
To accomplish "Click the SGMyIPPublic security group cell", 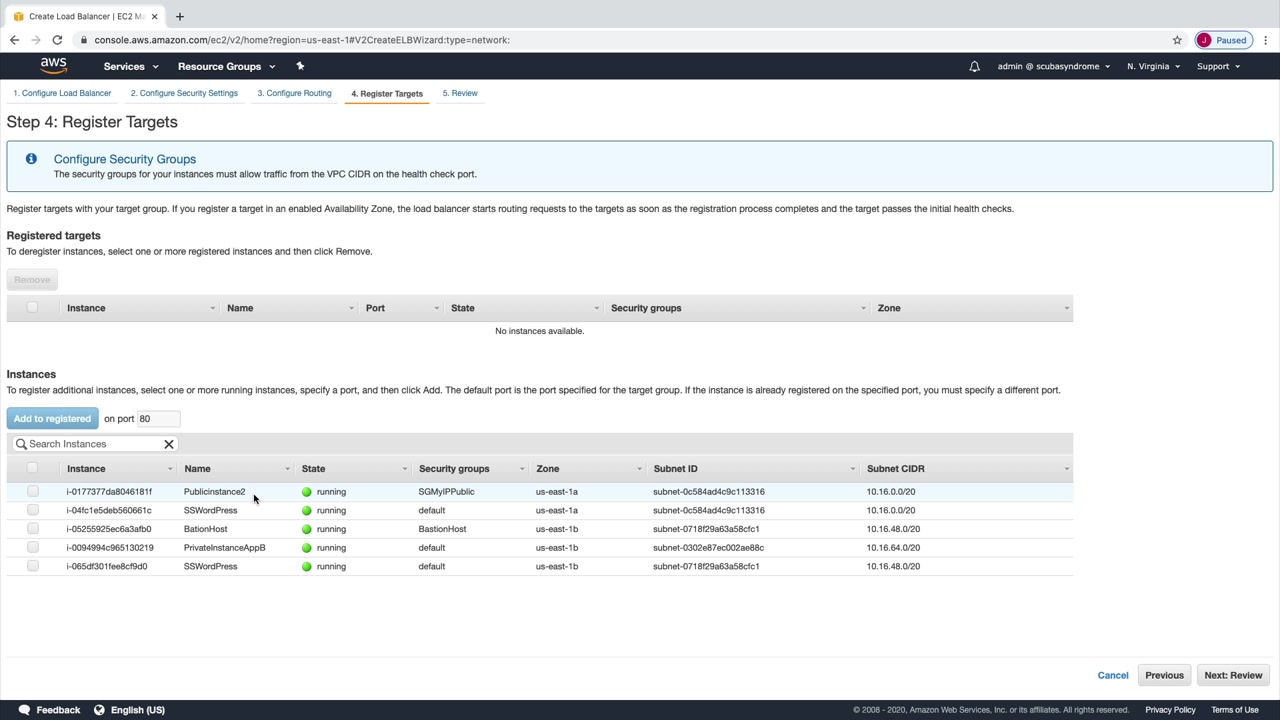I will pos(446,492).
